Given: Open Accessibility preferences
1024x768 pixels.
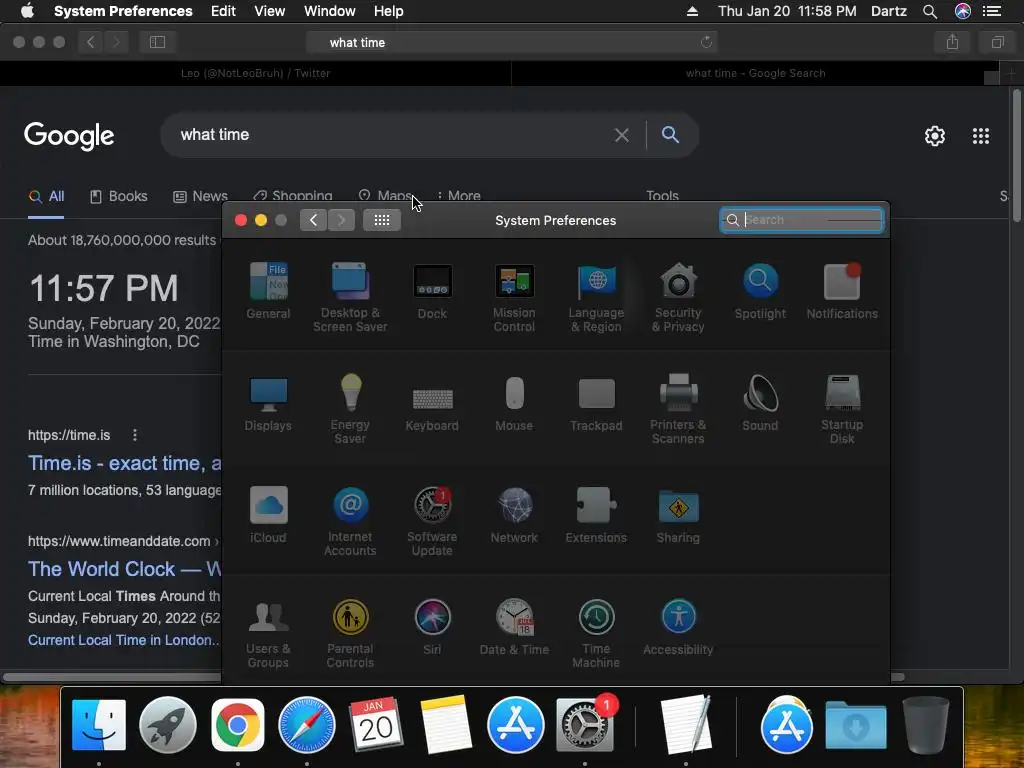Looking at the screenshot, I should click(x=678, y=627).
